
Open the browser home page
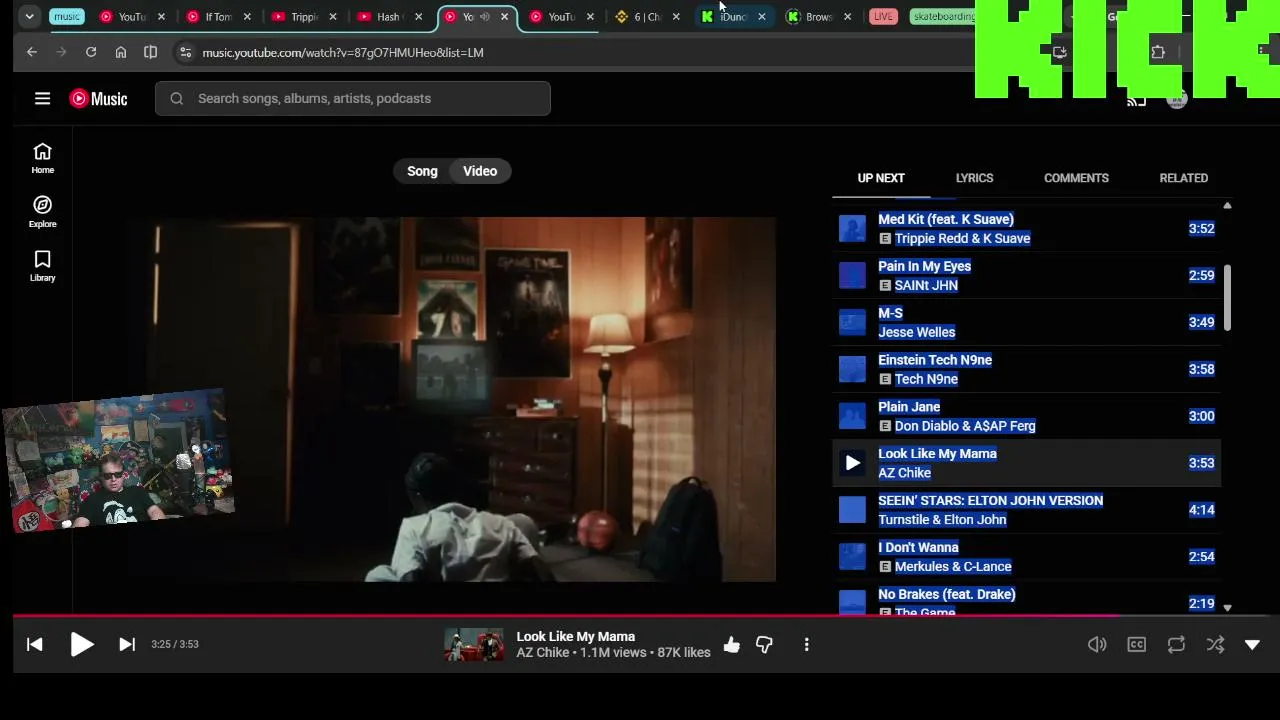121,52
